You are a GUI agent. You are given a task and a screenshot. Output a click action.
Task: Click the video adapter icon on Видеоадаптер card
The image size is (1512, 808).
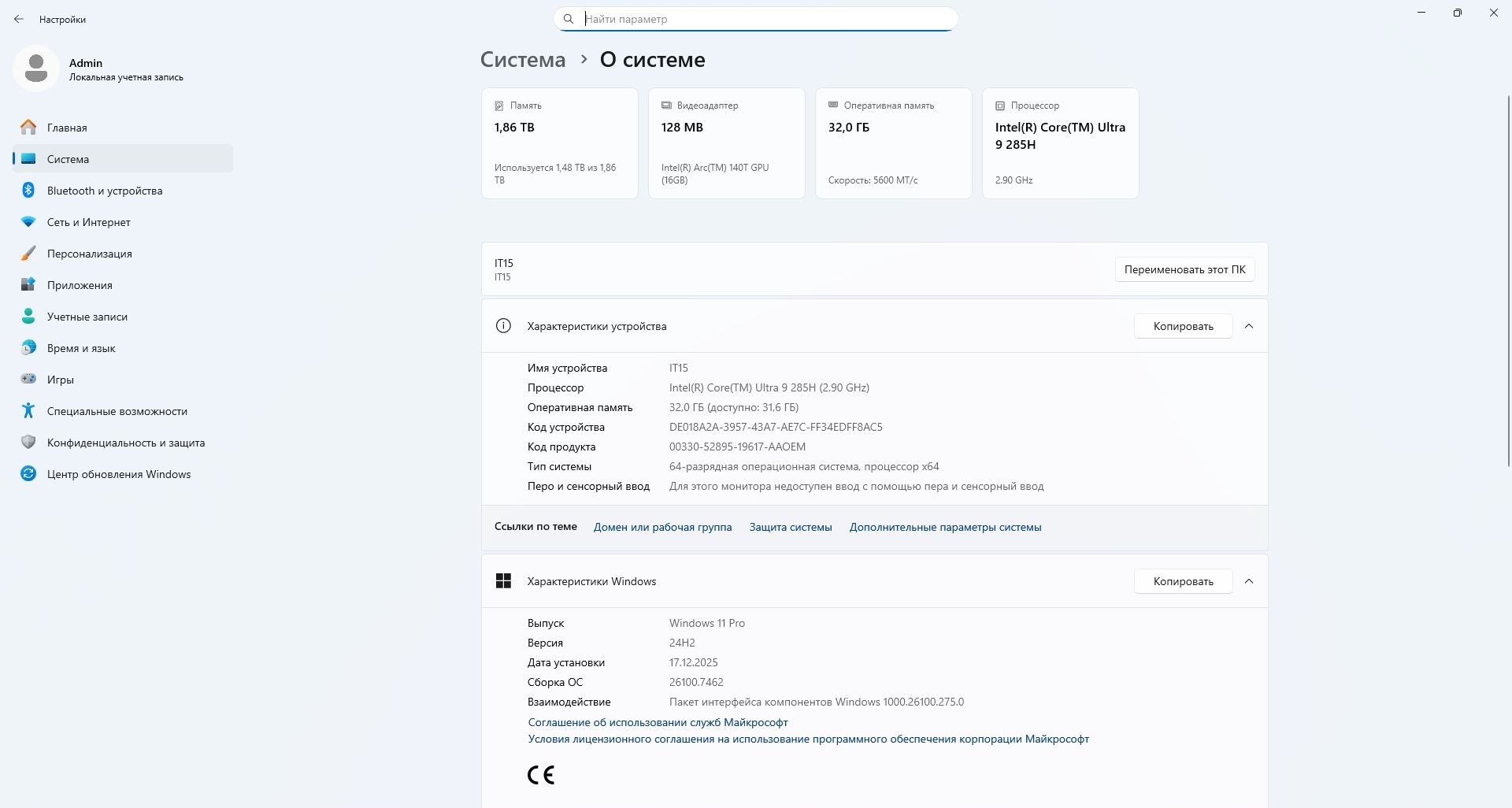[666, 106]
